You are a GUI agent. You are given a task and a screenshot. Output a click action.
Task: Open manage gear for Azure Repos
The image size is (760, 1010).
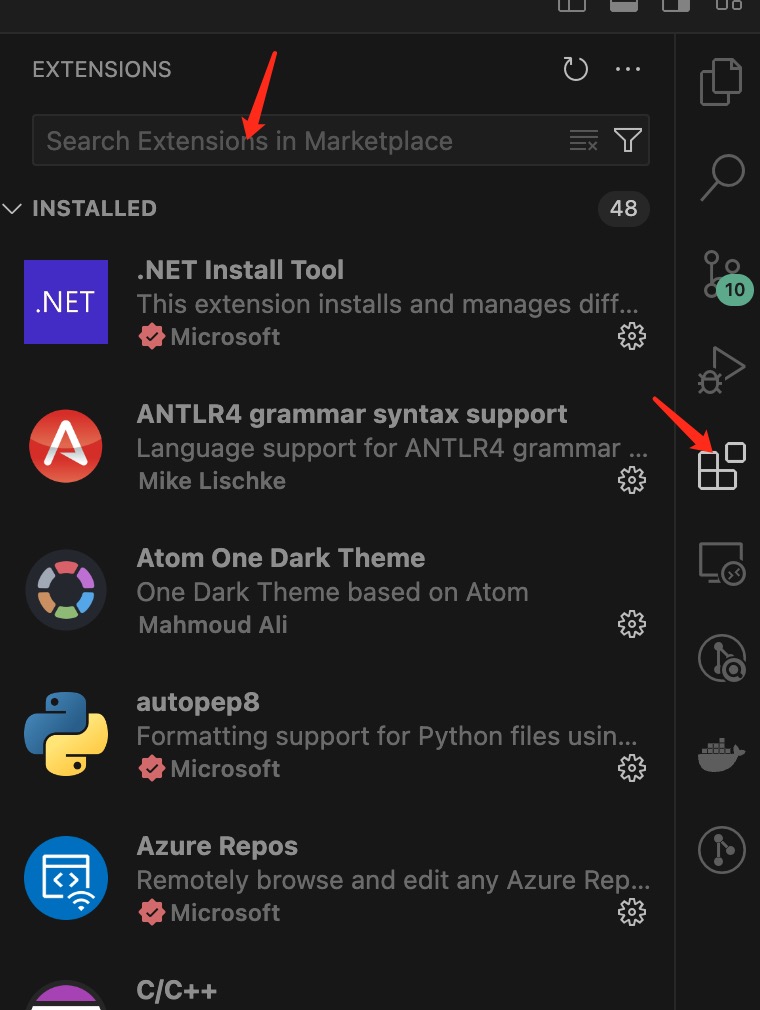(x=631, y=912)
